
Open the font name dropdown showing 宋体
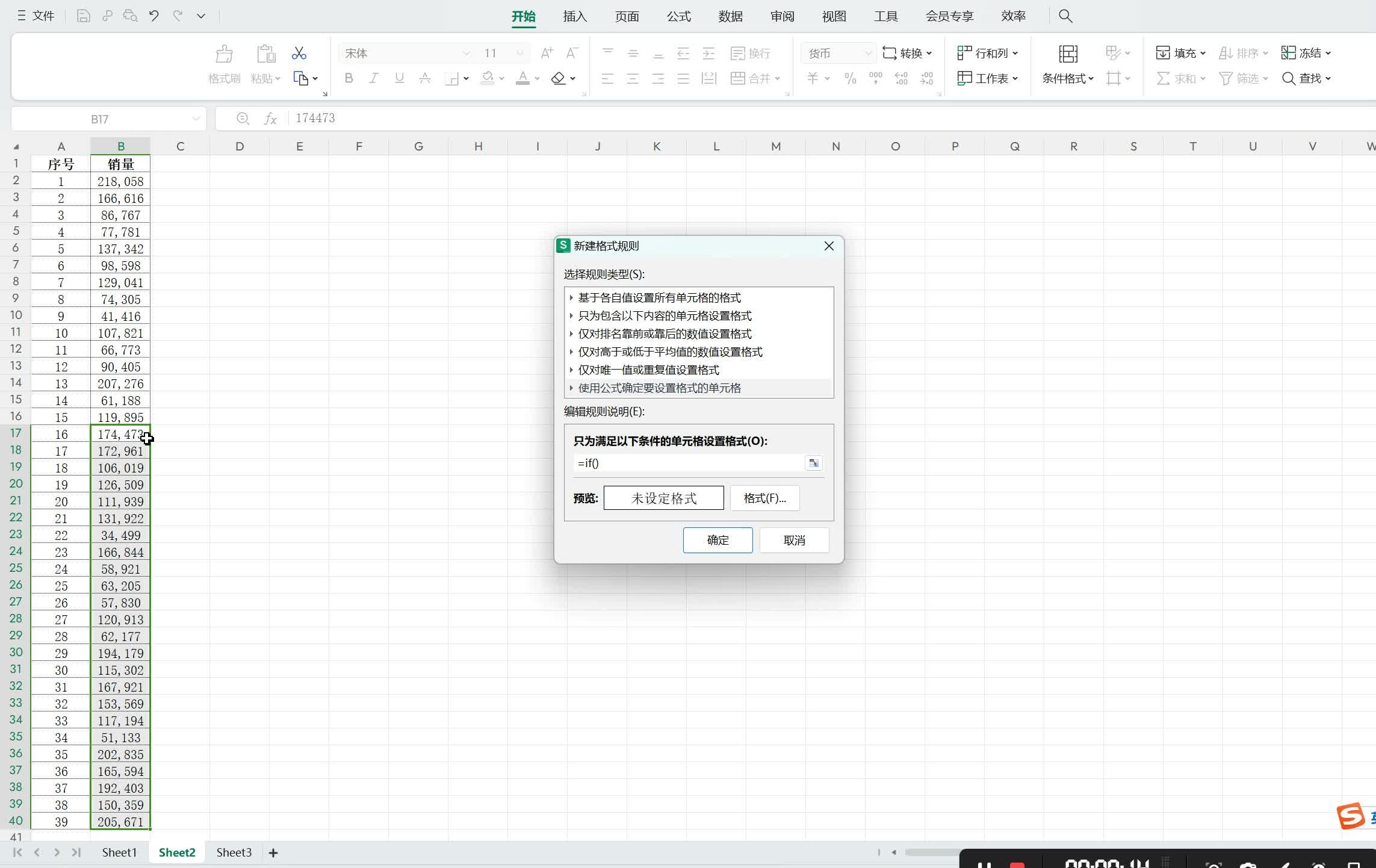[465, 54]
